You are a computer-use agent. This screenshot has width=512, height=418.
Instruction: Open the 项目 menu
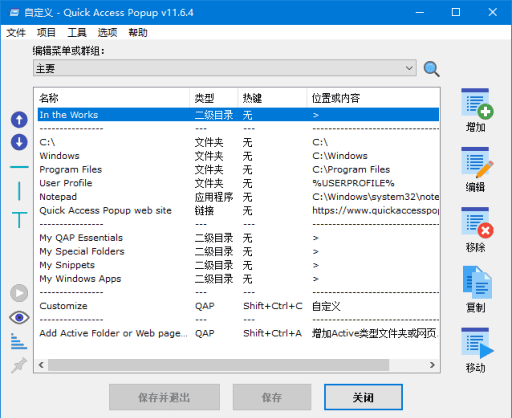click(46, 33)
